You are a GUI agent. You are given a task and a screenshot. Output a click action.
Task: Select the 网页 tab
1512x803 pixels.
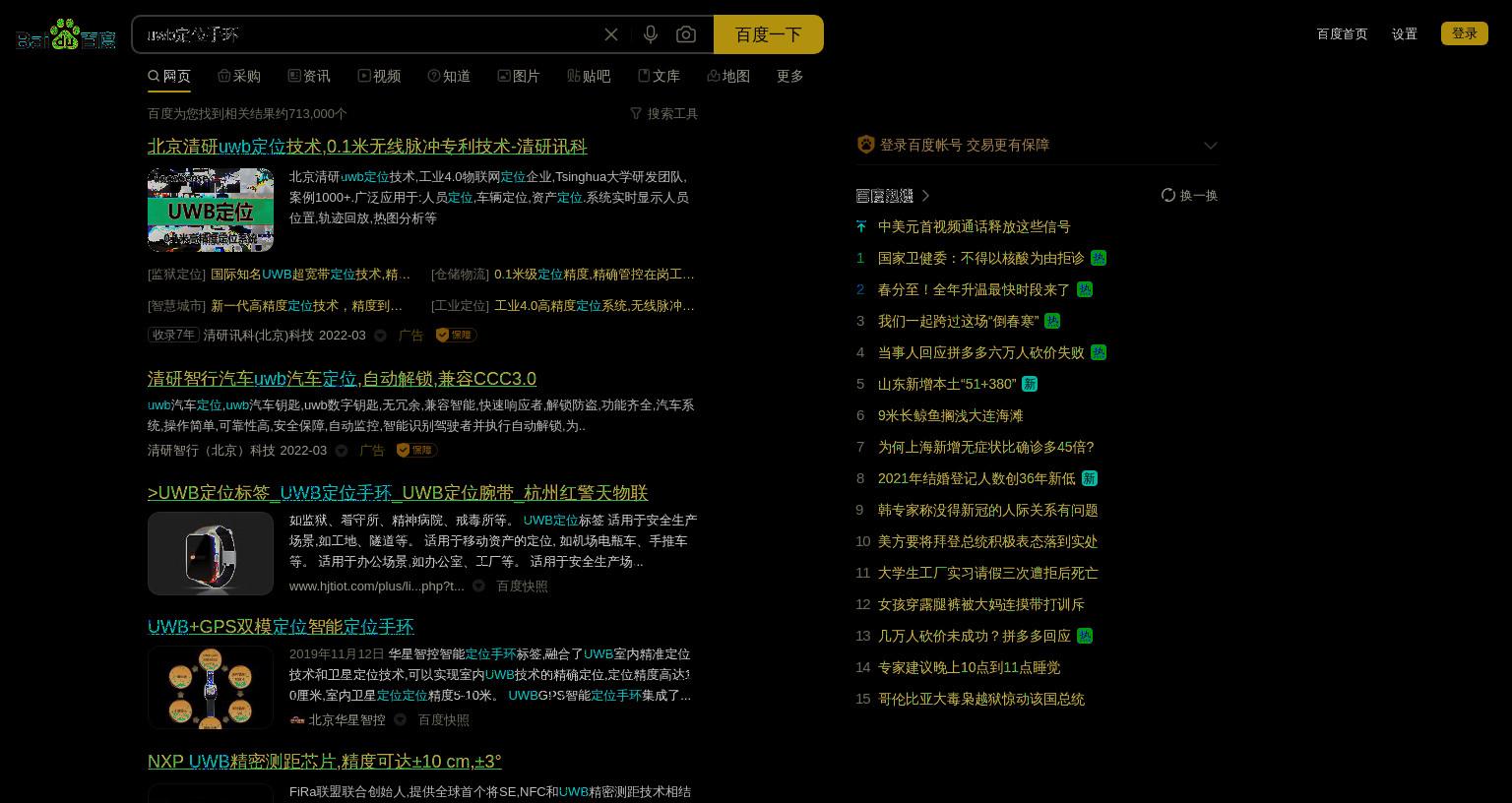tap(169, 76)
